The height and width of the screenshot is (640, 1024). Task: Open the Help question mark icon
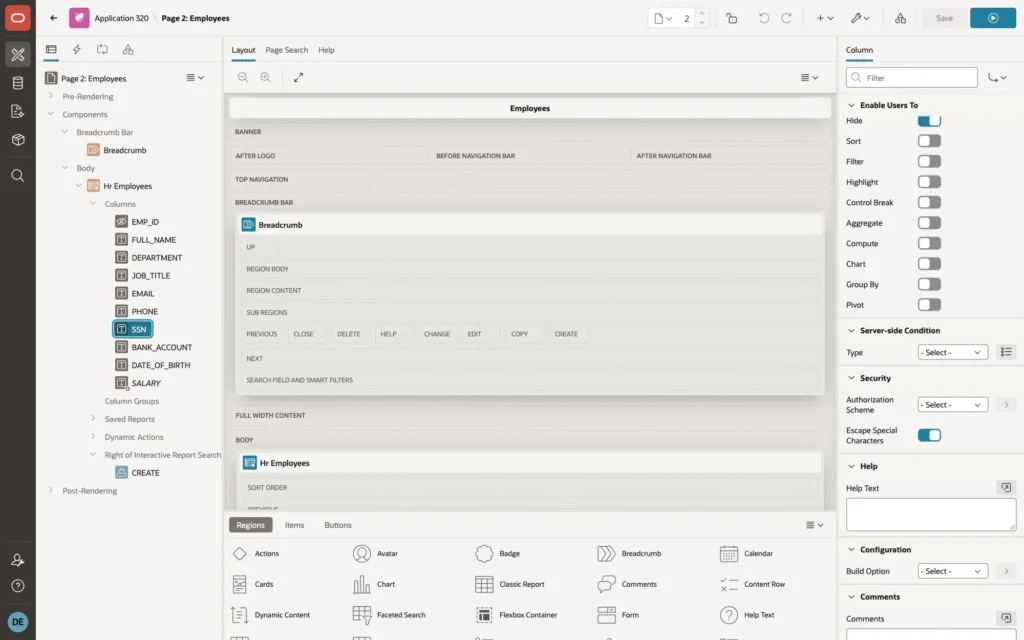pyautogui.click(x=18, y=586)
